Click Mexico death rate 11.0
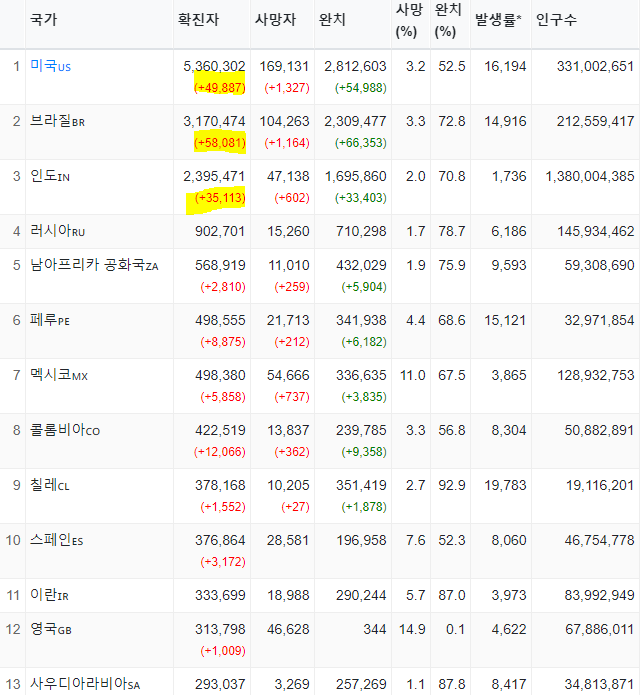This screenshot has width=642, height=695. [x=412, y=375]
